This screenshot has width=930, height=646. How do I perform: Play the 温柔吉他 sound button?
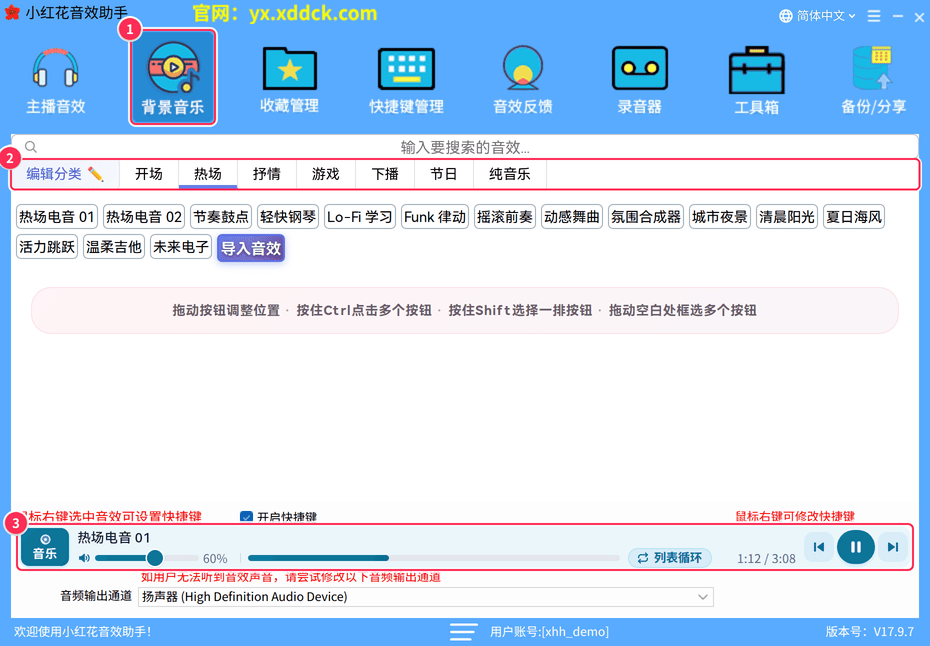tap(114, 247)
